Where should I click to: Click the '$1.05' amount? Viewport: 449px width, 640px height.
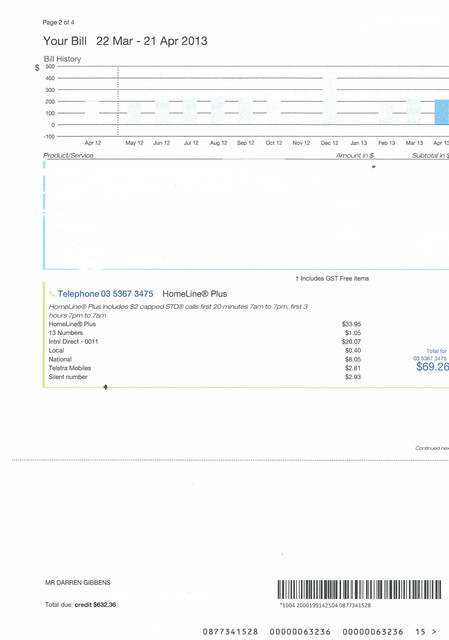click(353, 333)
